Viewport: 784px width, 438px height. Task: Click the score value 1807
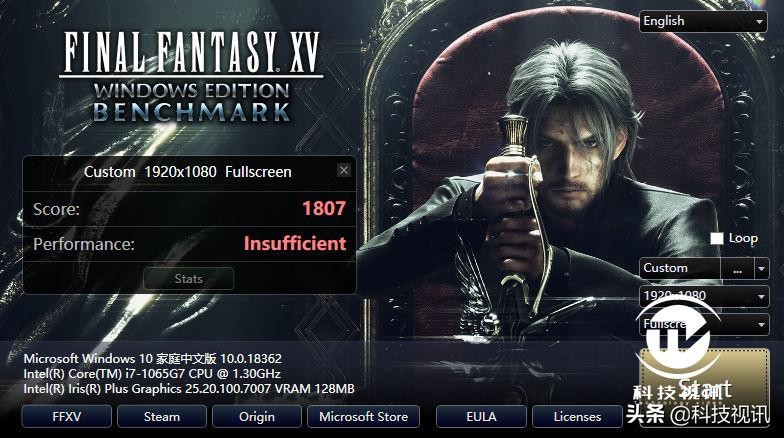tap(324, 208)
